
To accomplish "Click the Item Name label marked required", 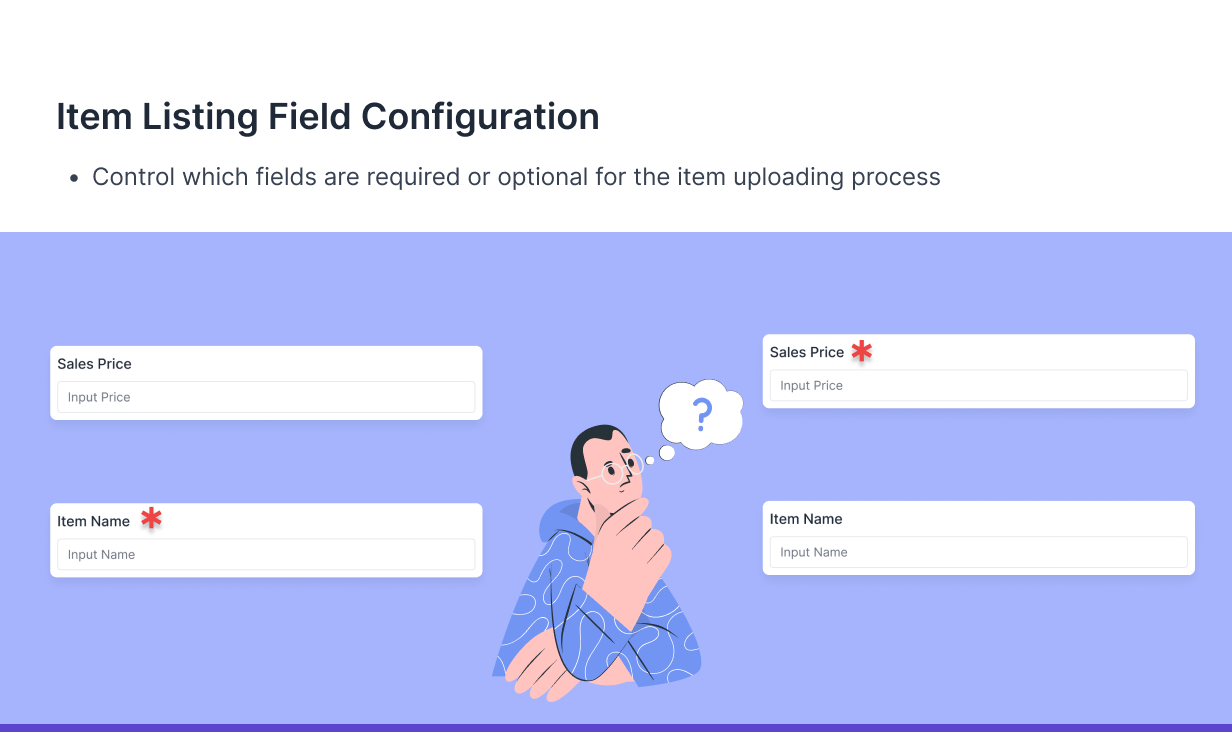I will tap(93, 521).
